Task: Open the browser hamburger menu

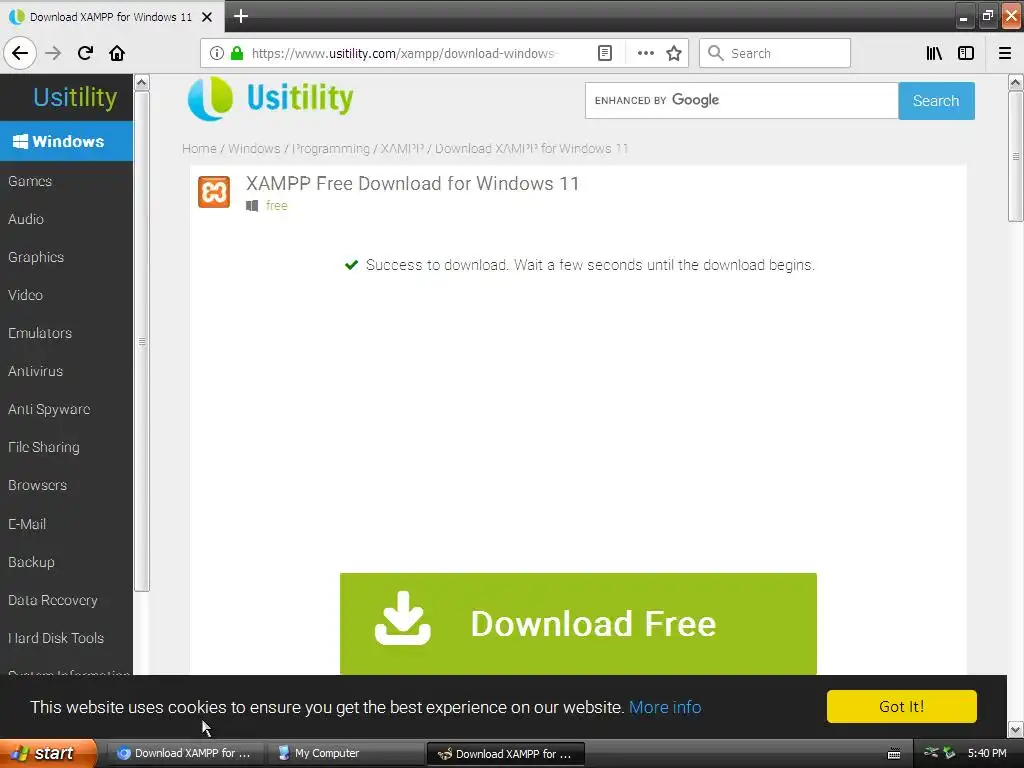Action: click(x=1005, y=53)
